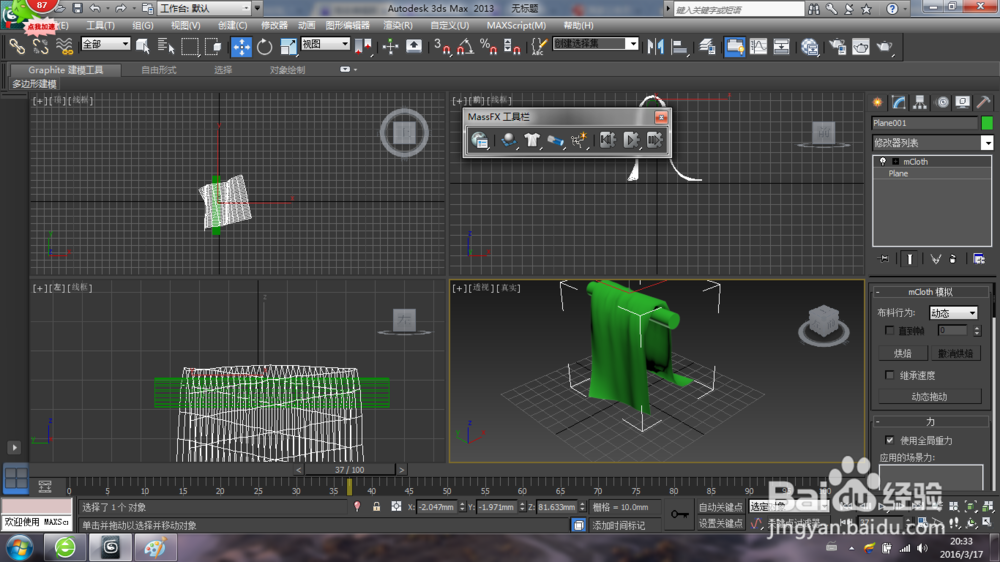Open MassFX World Parameters icon
The height and width of the screenshot is (562, 1000).
click(480, 140)
